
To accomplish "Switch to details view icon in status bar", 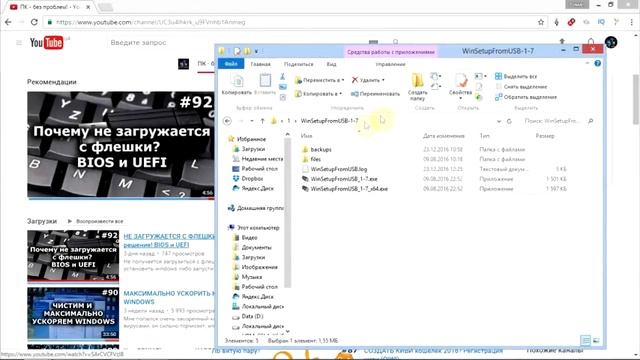I will pyautogui.click(x=586, y=340).
